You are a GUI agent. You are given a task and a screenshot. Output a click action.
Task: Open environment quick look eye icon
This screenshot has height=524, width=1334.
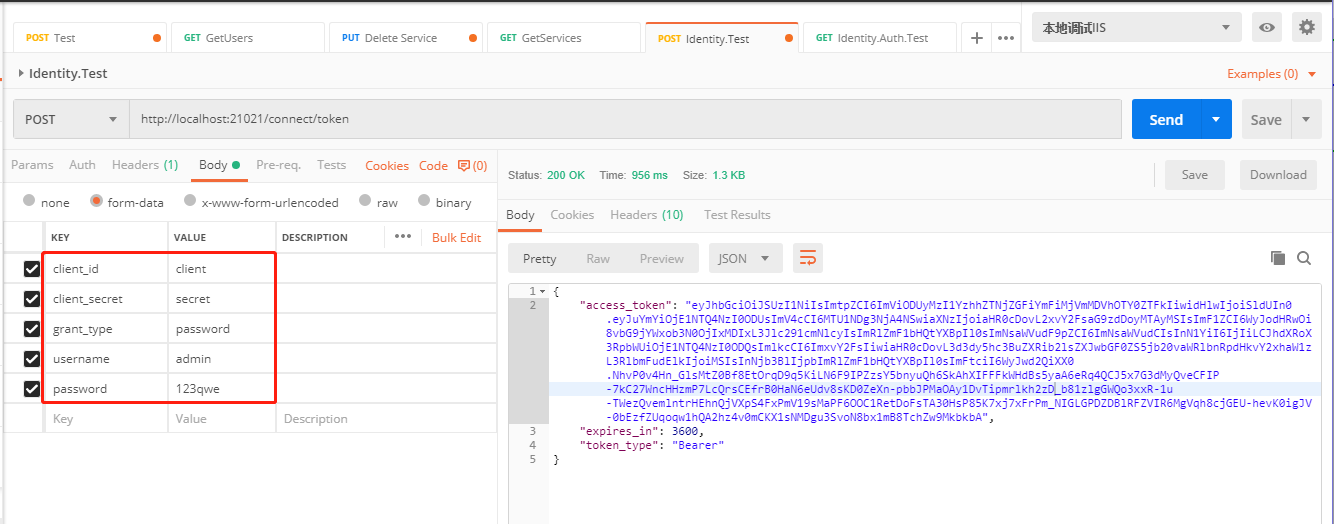(1267, 28)
